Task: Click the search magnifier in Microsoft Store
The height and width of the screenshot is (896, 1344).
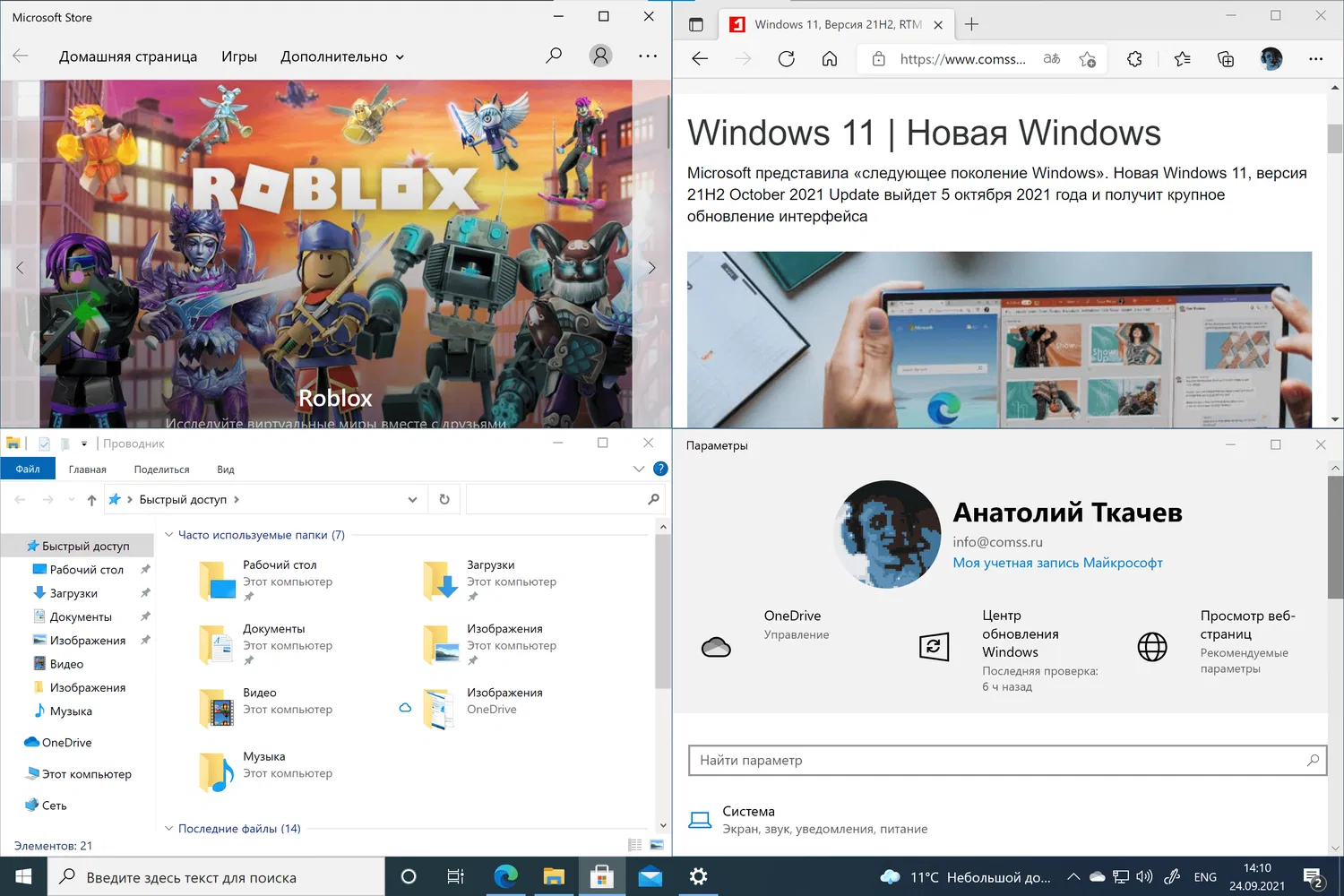Action: (x=554, y=56)
